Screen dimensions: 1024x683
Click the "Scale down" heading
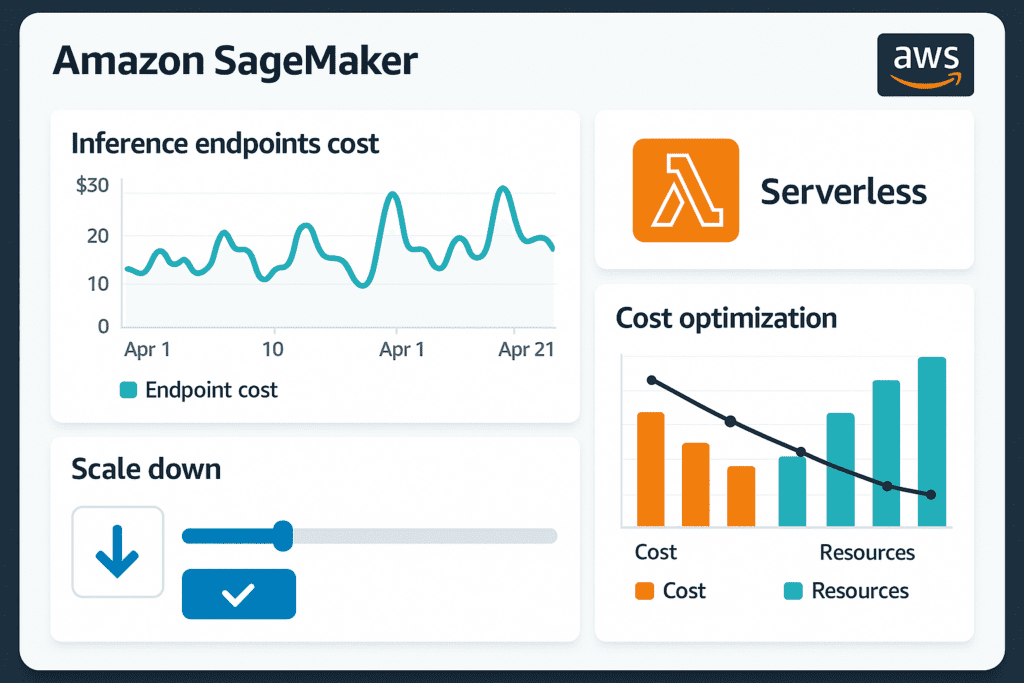[146, 469]
